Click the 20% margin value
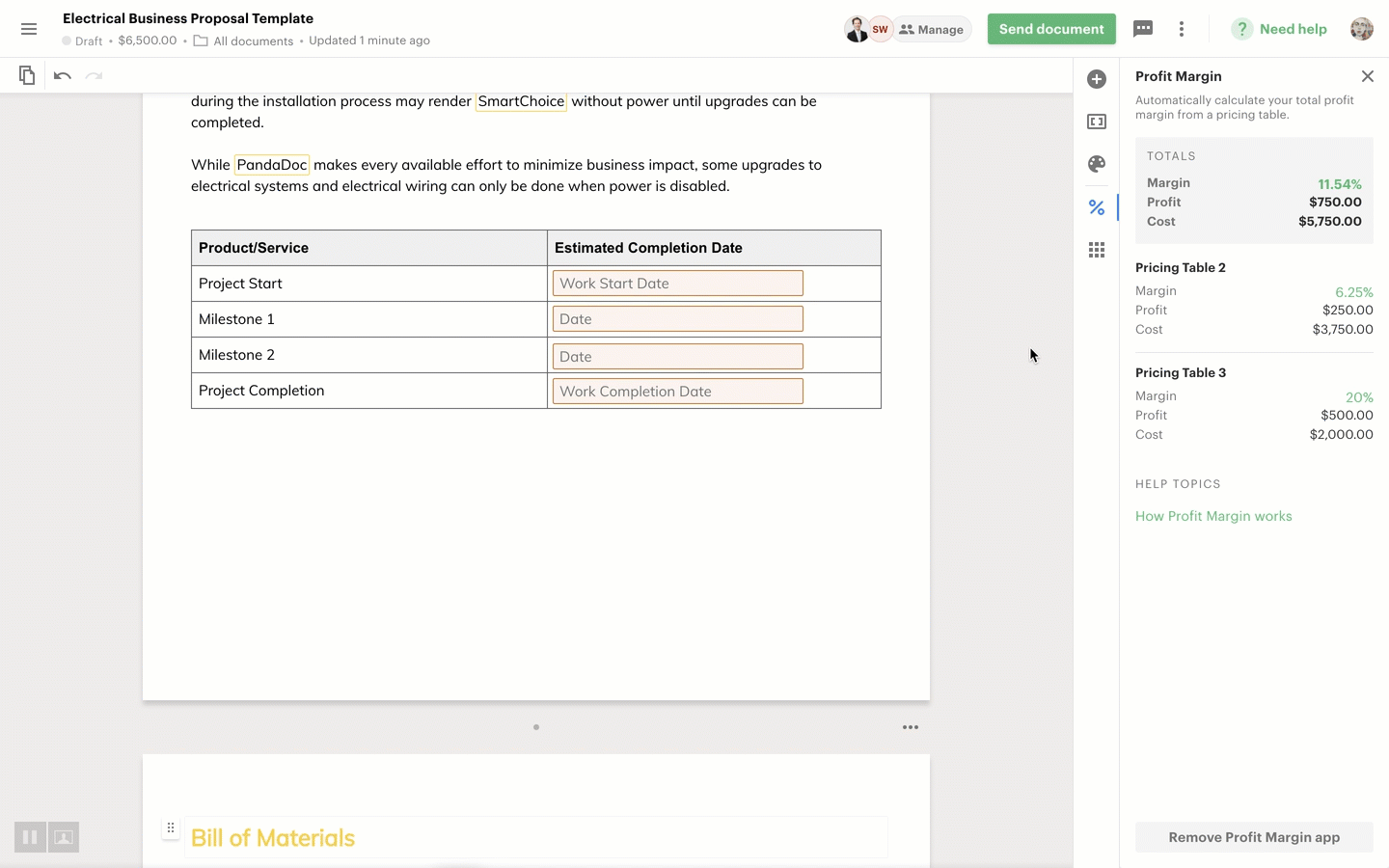 click(x=1359, y=397)
